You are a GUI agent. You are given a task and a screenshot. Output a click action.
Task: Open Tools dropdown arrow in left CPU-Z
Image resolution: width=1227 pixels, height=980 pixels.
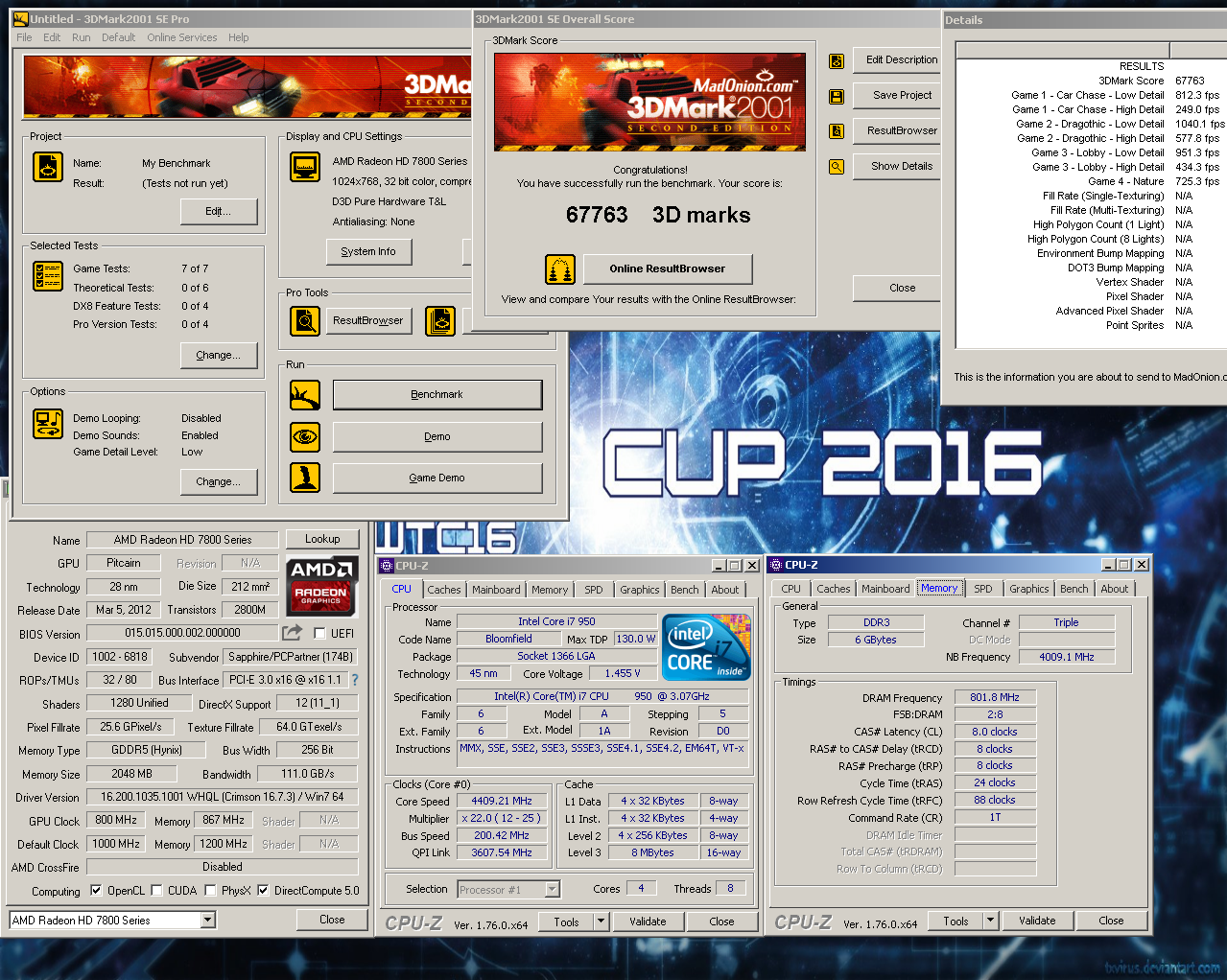point(602,922)
